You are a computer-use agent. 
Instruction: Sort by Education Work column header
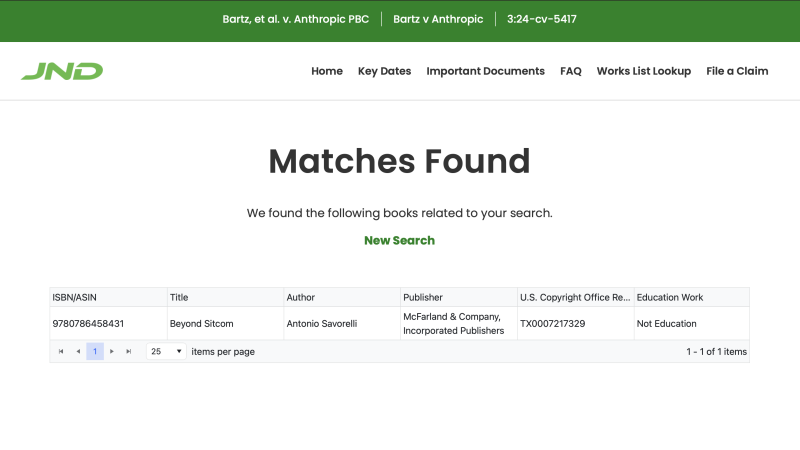(692, 297)
